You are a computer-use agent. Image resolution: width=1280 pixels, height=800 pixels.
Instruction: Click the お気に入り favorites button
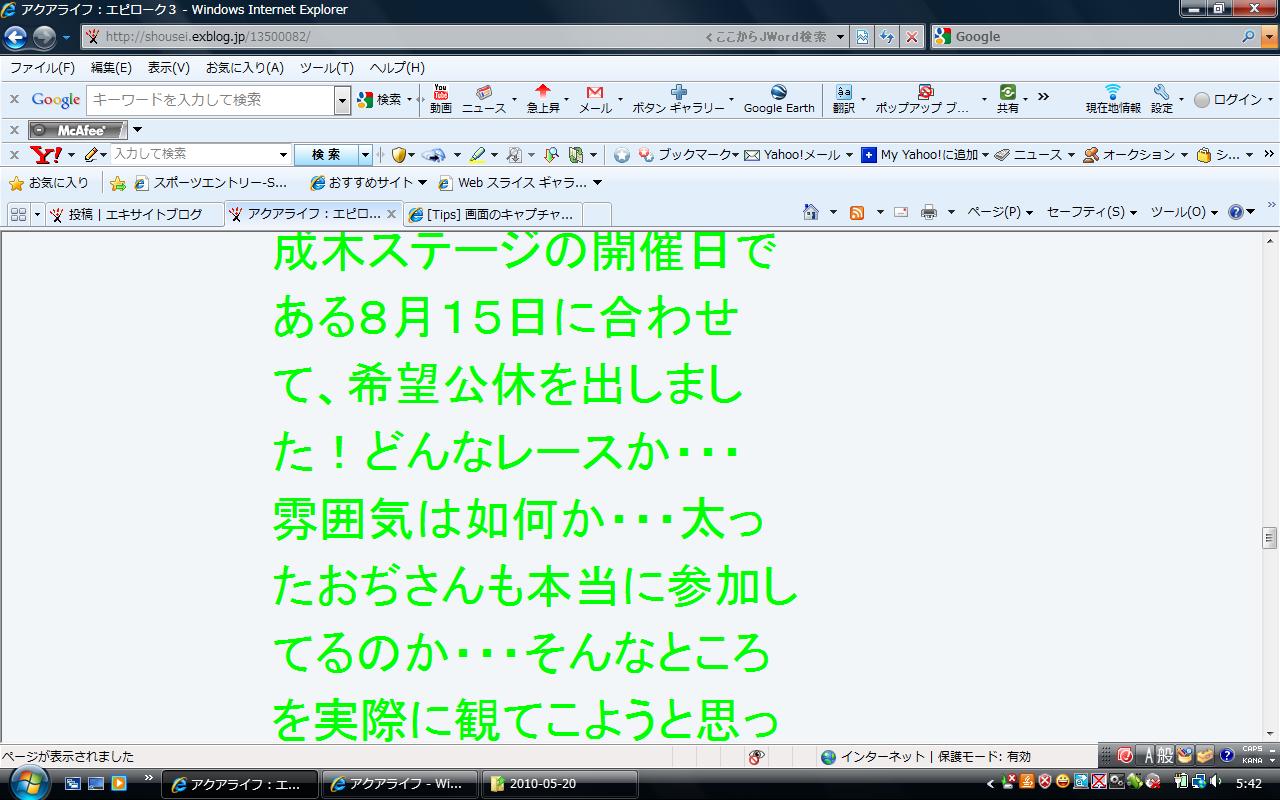coord(49,183)
